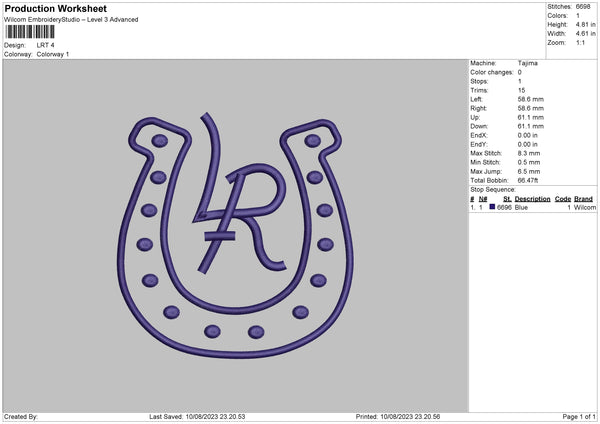
Task: Click the design name LRT 4
Action: click(x=46, y=45)
